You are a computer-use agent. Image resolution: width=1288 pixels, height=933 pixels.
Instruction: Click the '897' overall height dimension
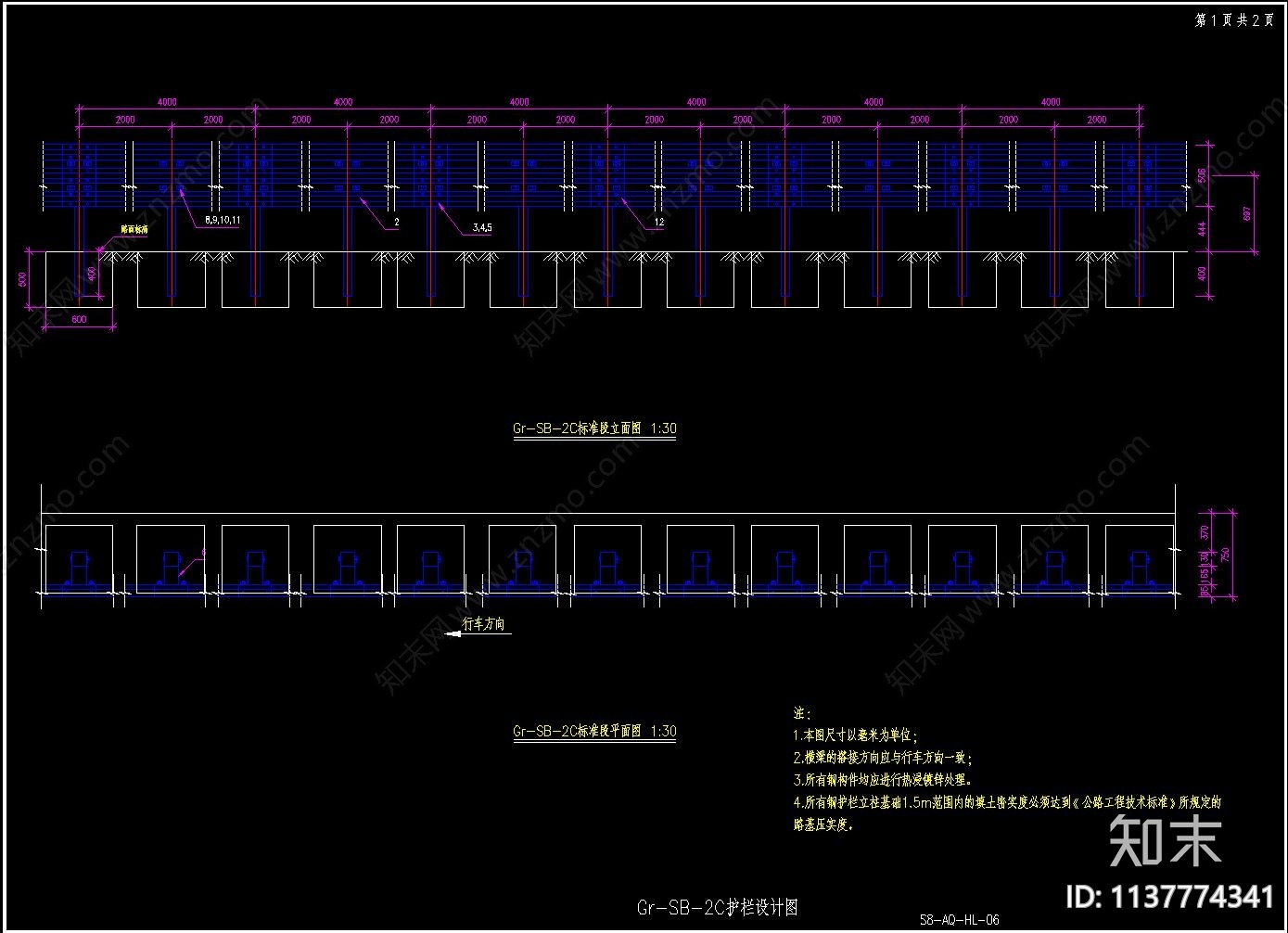tap(1246, 212)
